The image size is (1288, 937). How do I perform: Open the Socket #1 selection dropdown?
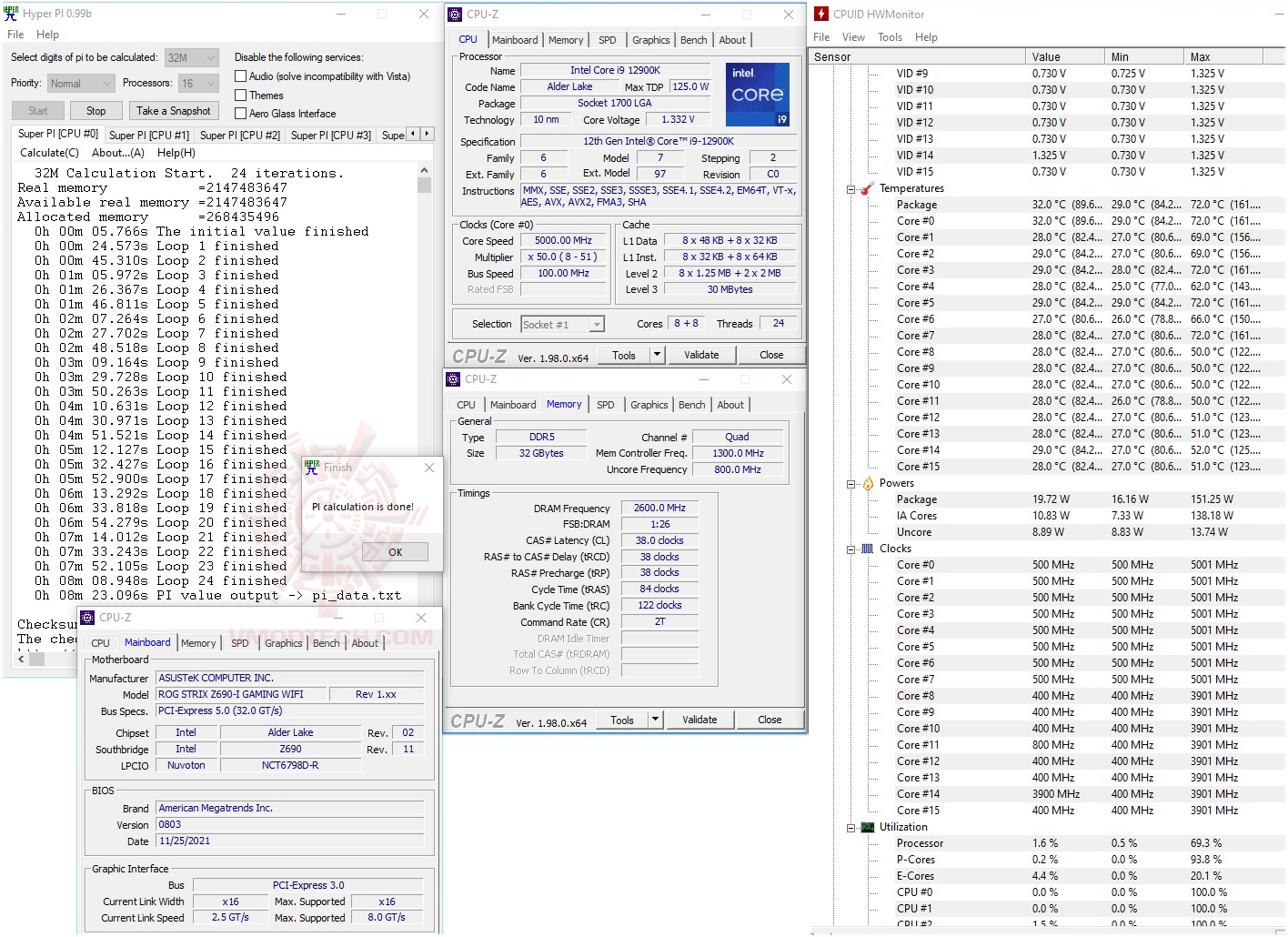coord(563,325)
